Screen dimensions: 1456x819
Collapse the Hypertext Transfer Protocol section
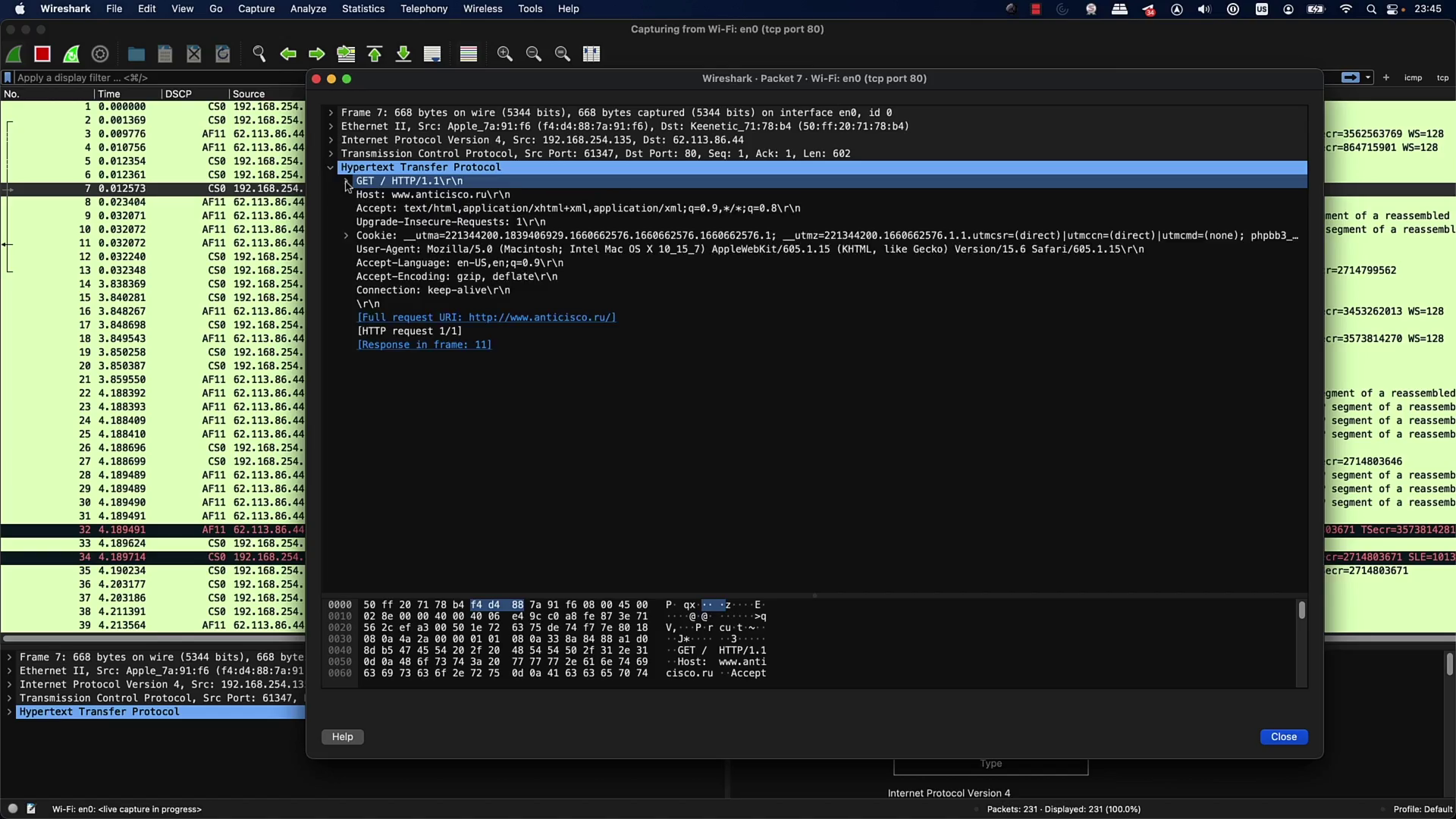tap(331, 168)
